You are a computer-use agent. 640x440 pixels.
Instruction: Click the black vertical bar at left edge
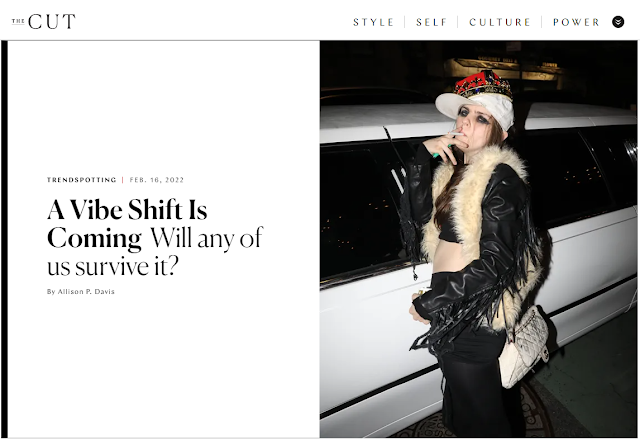pos(4,239)
